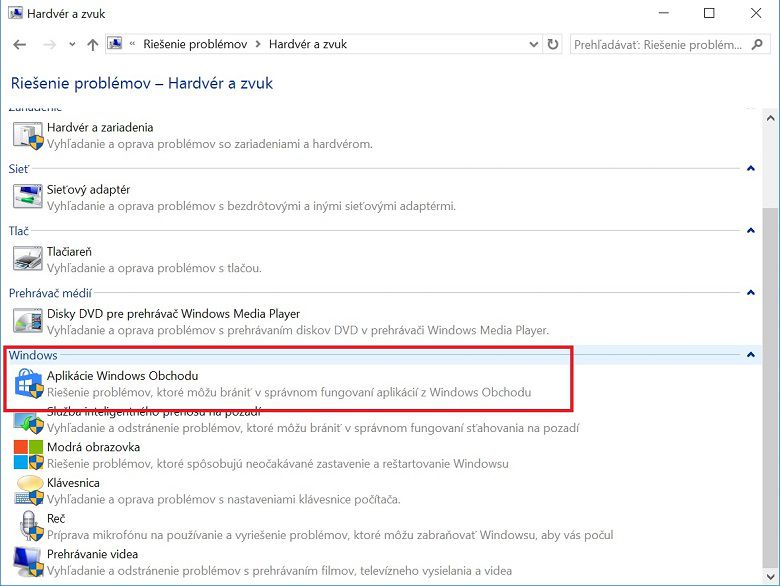The image size is (781, 586).
Task: Click description about nastaveniami klávesnice počítača
Action: tap(224, 499)
